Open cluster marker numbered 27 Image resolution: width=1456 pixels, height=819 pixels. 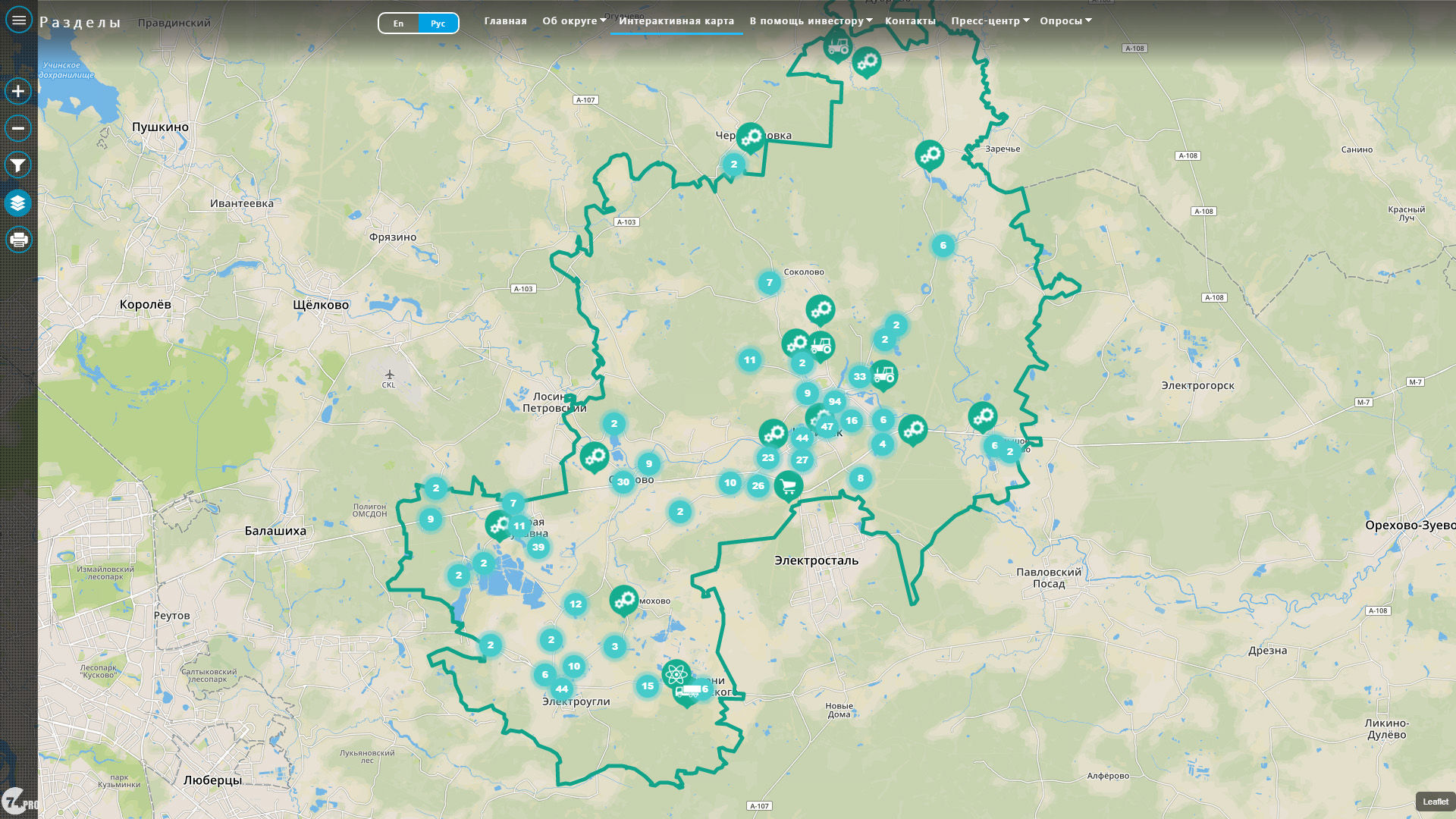802,460
